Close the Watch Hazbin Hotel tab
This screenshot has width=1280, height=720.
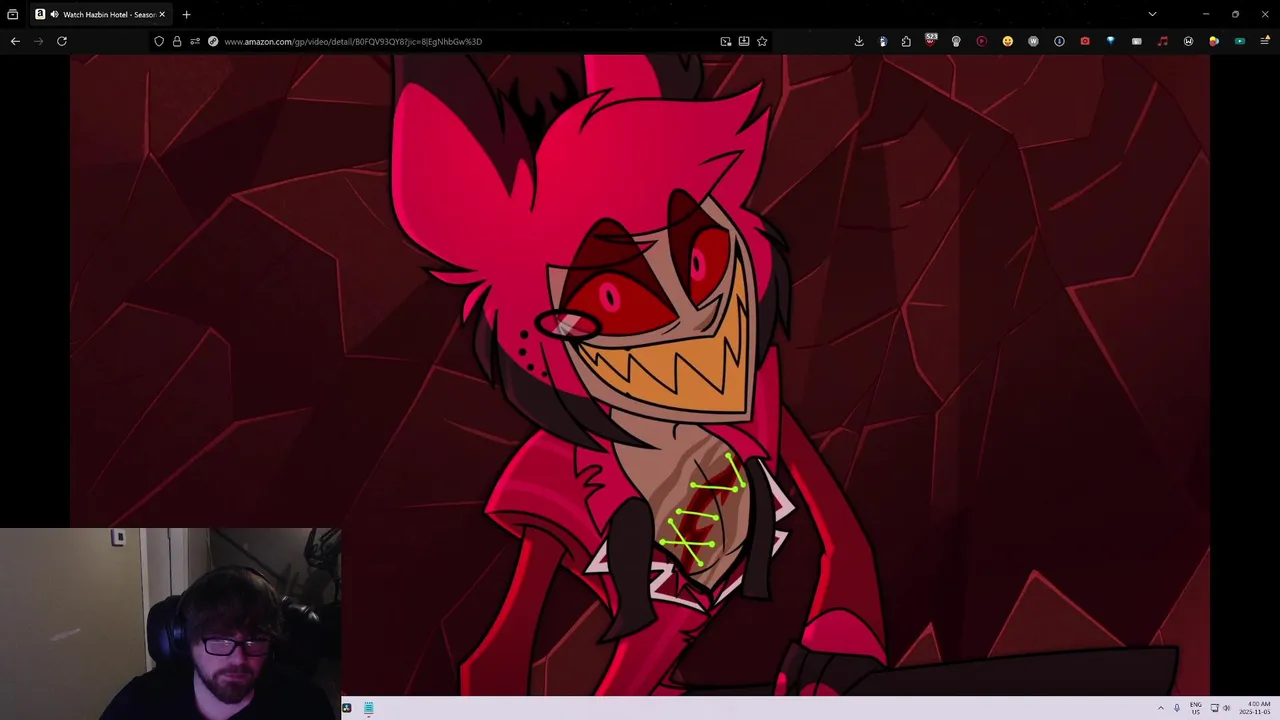coord(162,14)
